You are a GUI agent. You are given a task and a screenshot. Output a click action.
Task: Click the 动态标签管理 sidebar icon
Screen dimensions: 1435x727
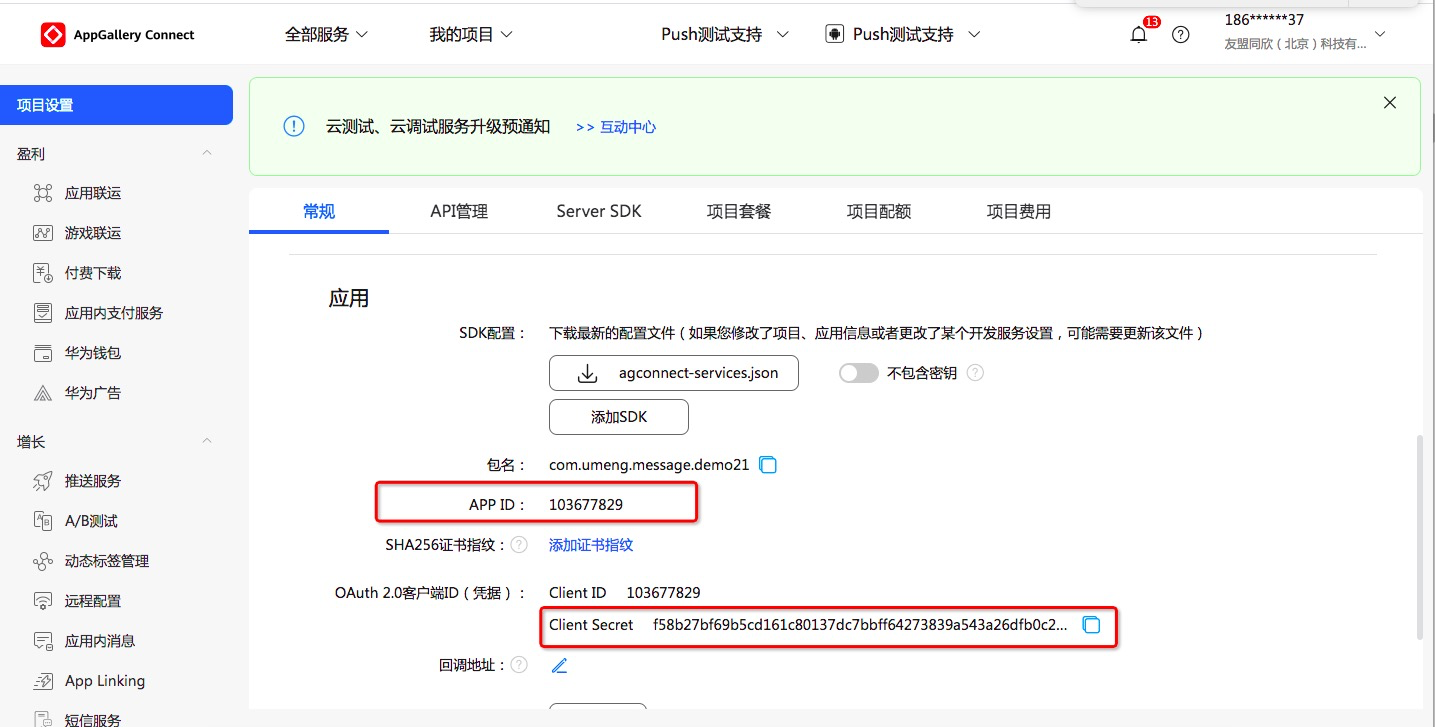[43, 561]
